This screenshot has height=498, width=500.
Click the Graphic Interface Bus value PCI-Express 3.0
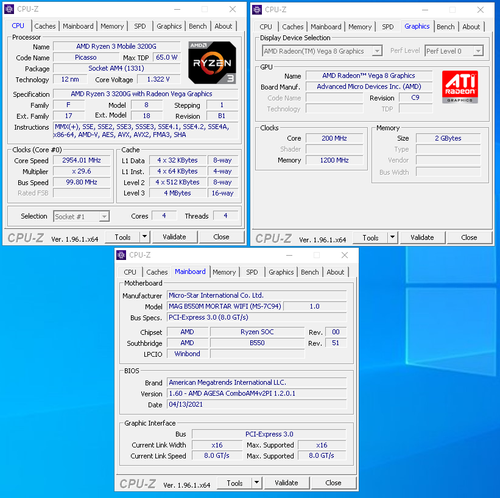click(x=269, y=434)
